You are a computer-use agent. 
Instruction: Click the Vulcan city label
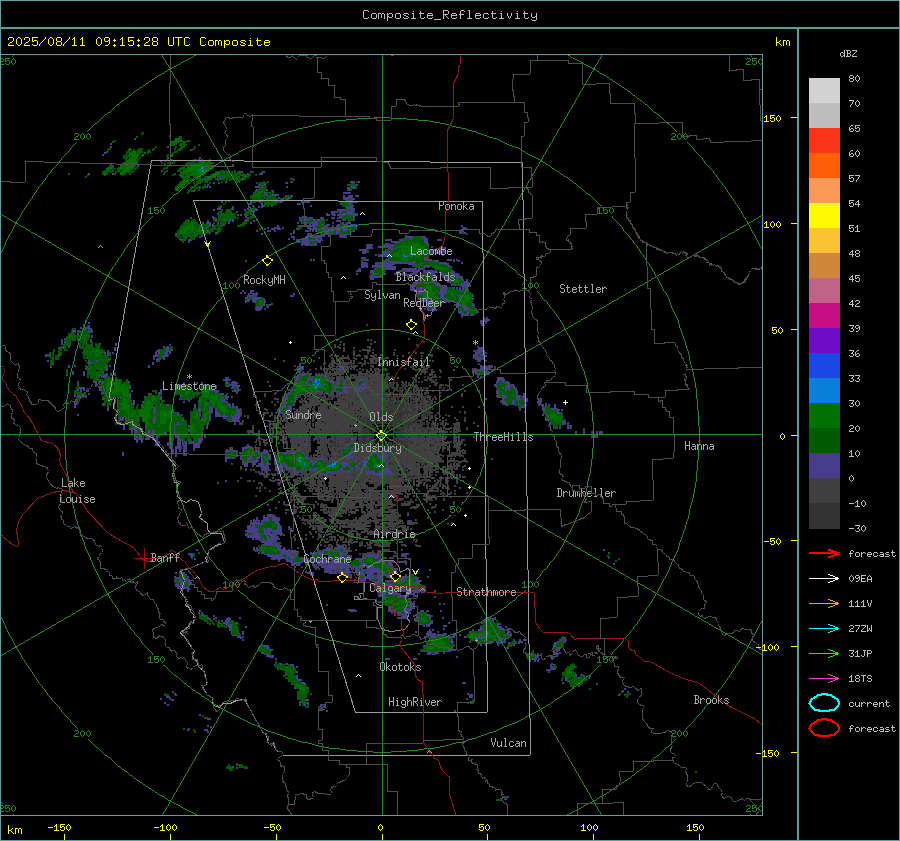[508, 743]
